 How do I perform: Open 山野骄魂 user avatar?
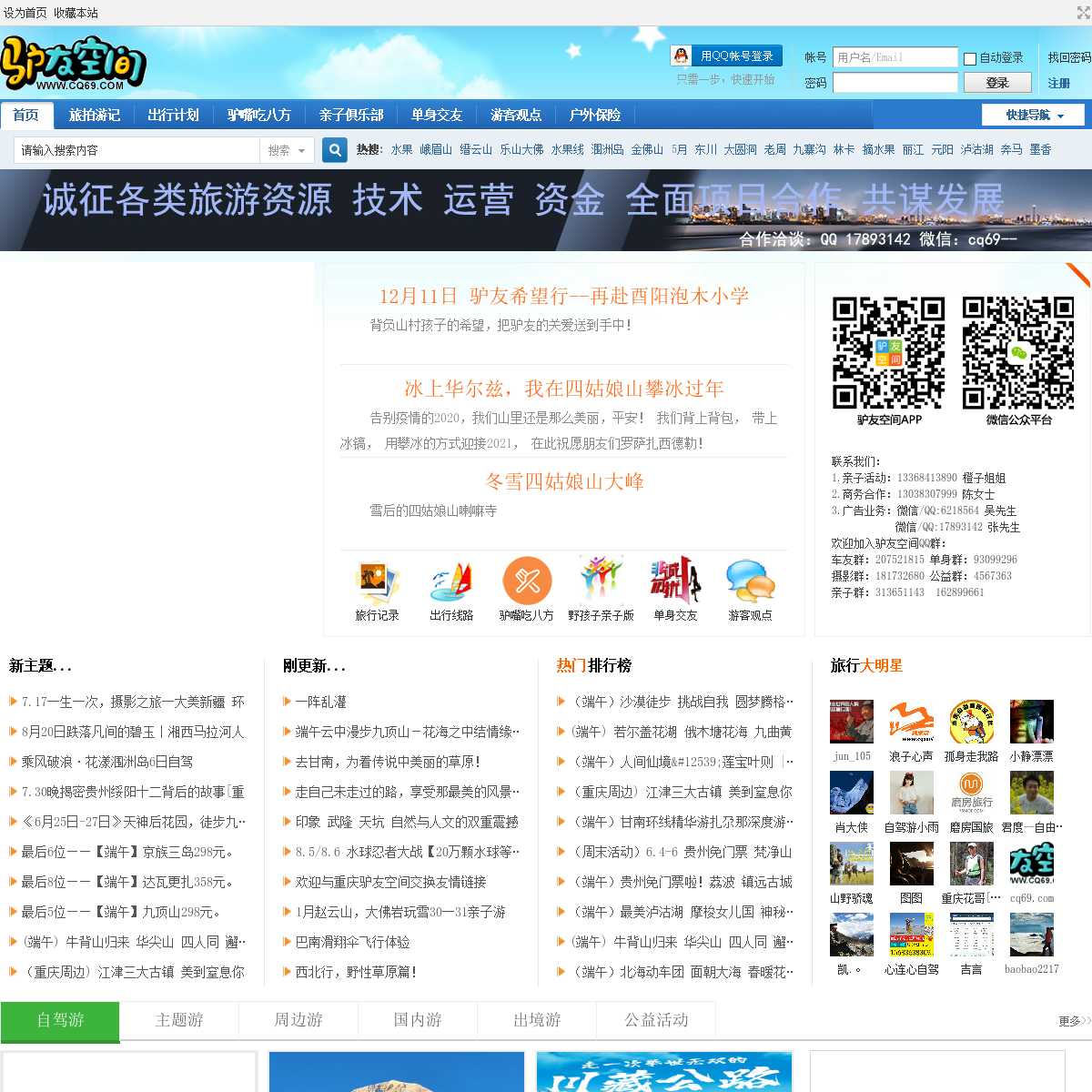[852, 864]
